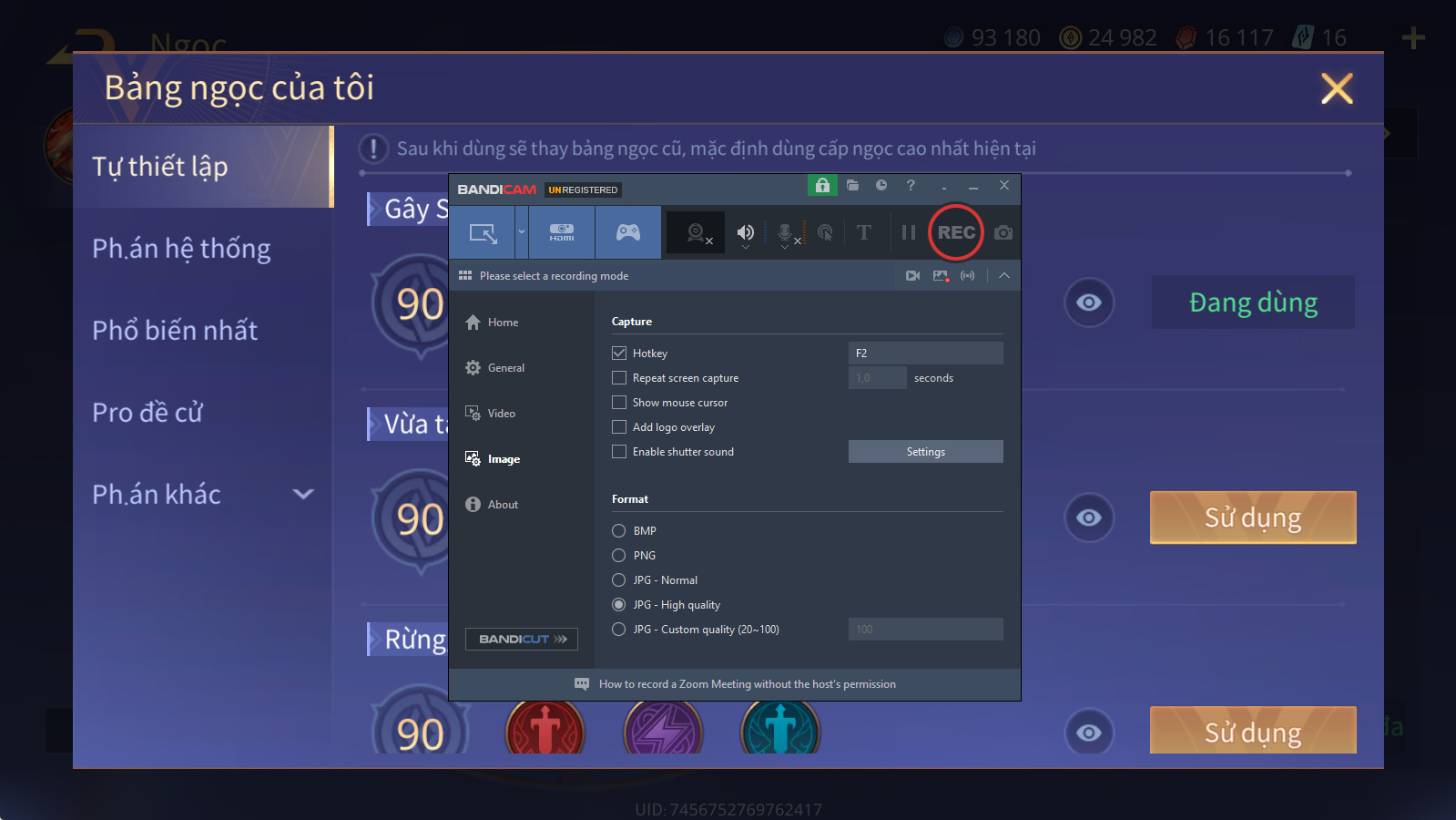Expand the Ph.án khác category

pos(302,494)
